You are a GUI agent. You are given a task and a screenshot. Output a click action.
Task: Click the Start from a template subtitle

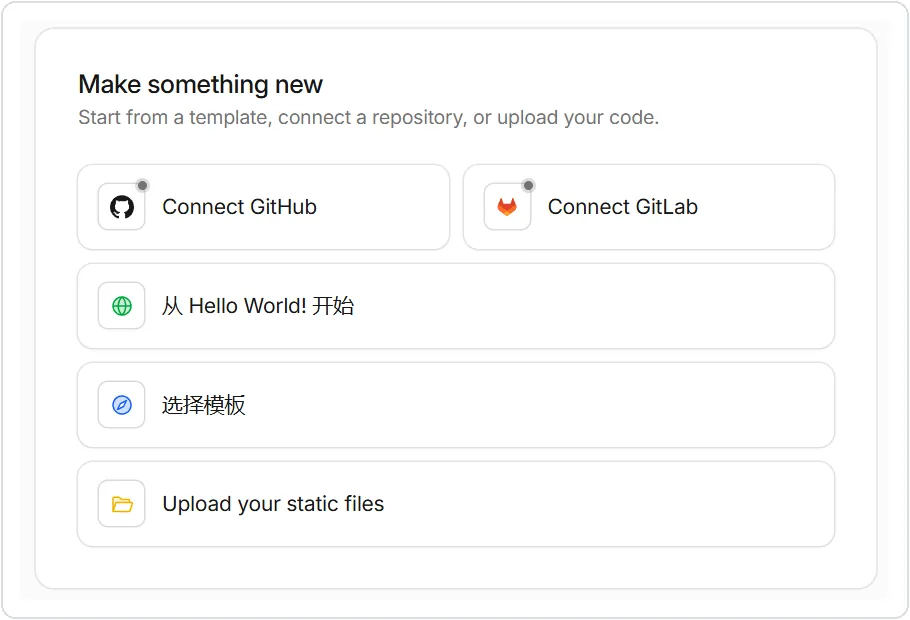[369, 118]
